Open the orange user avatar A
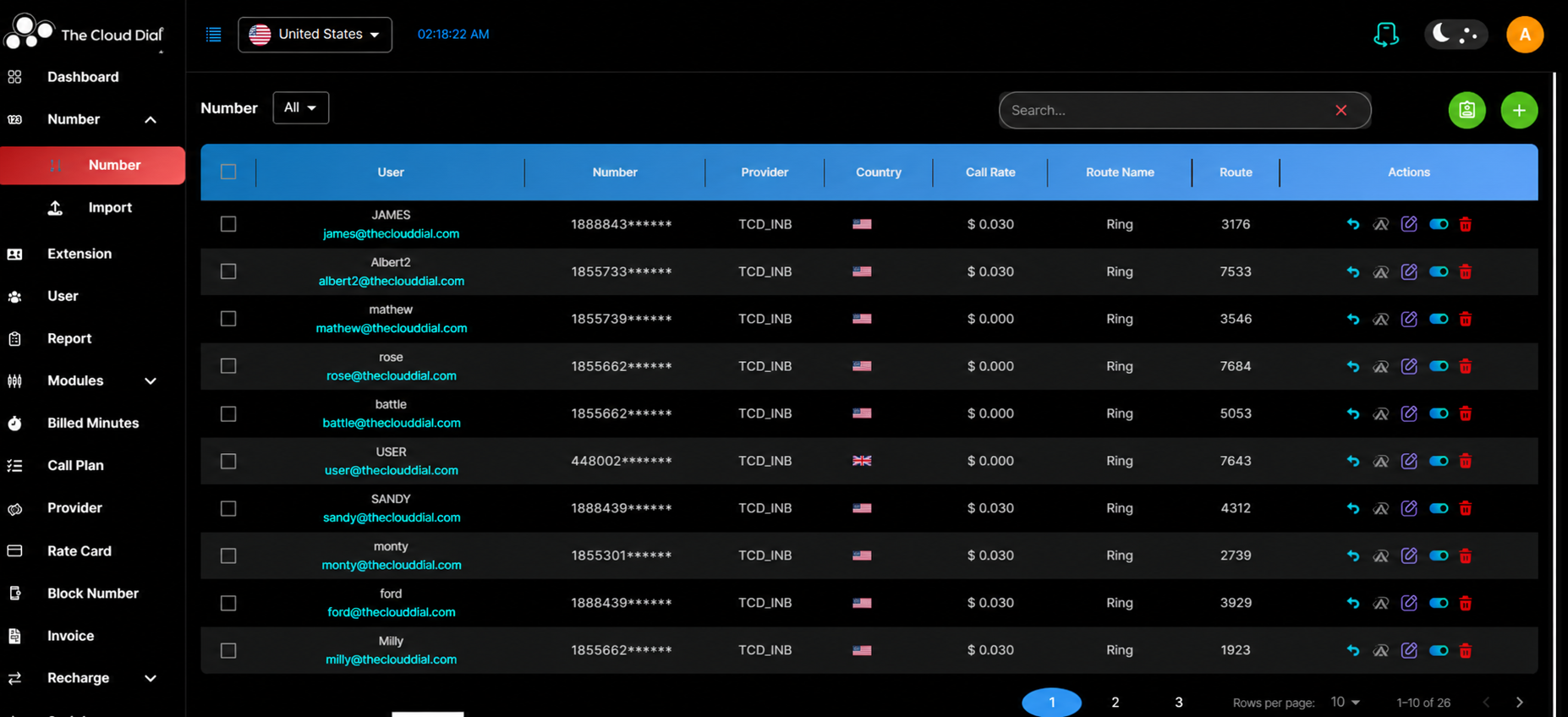The height and width of the screenshot is (717, 1568). tap(1525, 35)
